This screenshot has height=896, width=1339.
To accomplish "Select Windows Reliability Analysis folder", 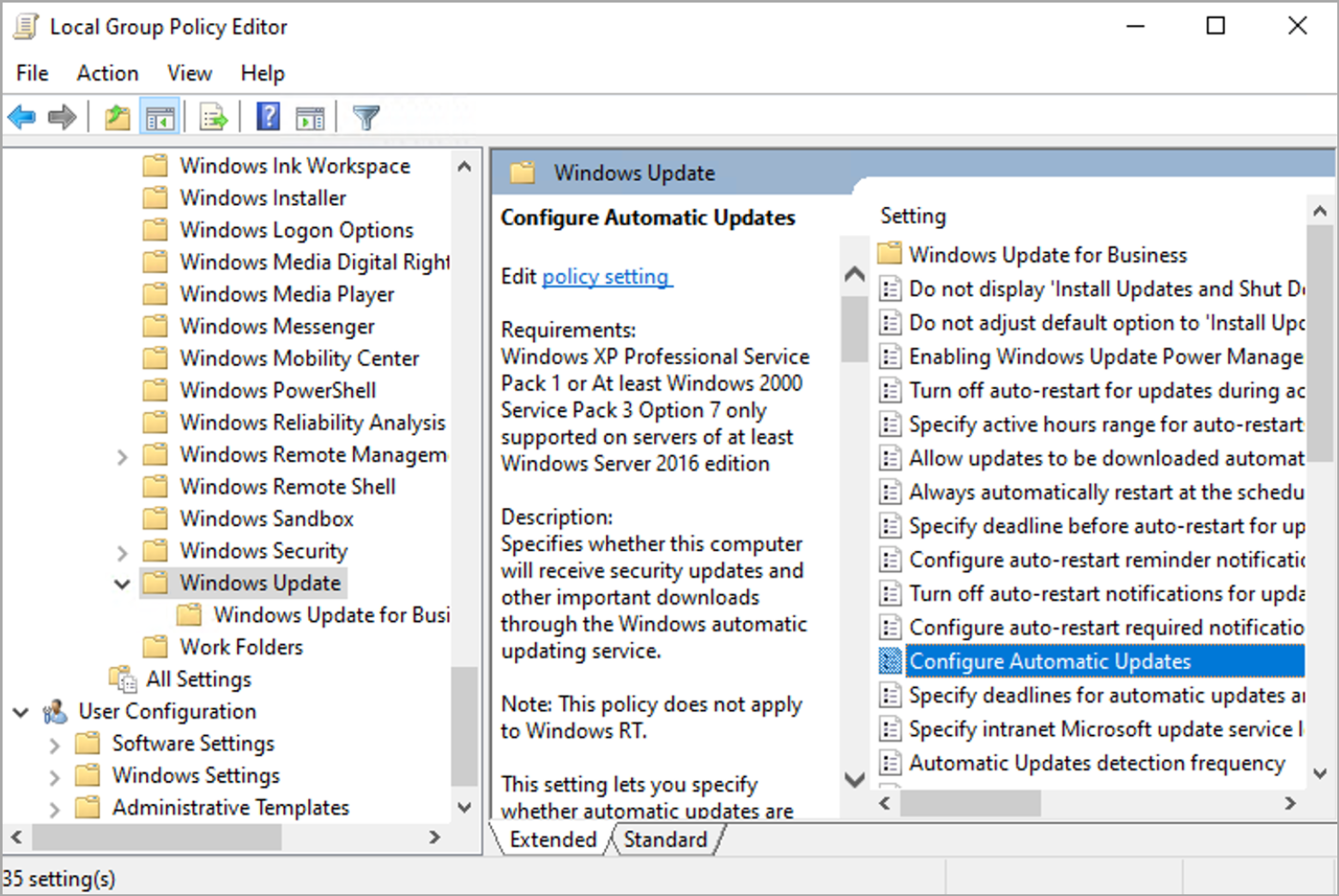I will [x=312, y=422].
